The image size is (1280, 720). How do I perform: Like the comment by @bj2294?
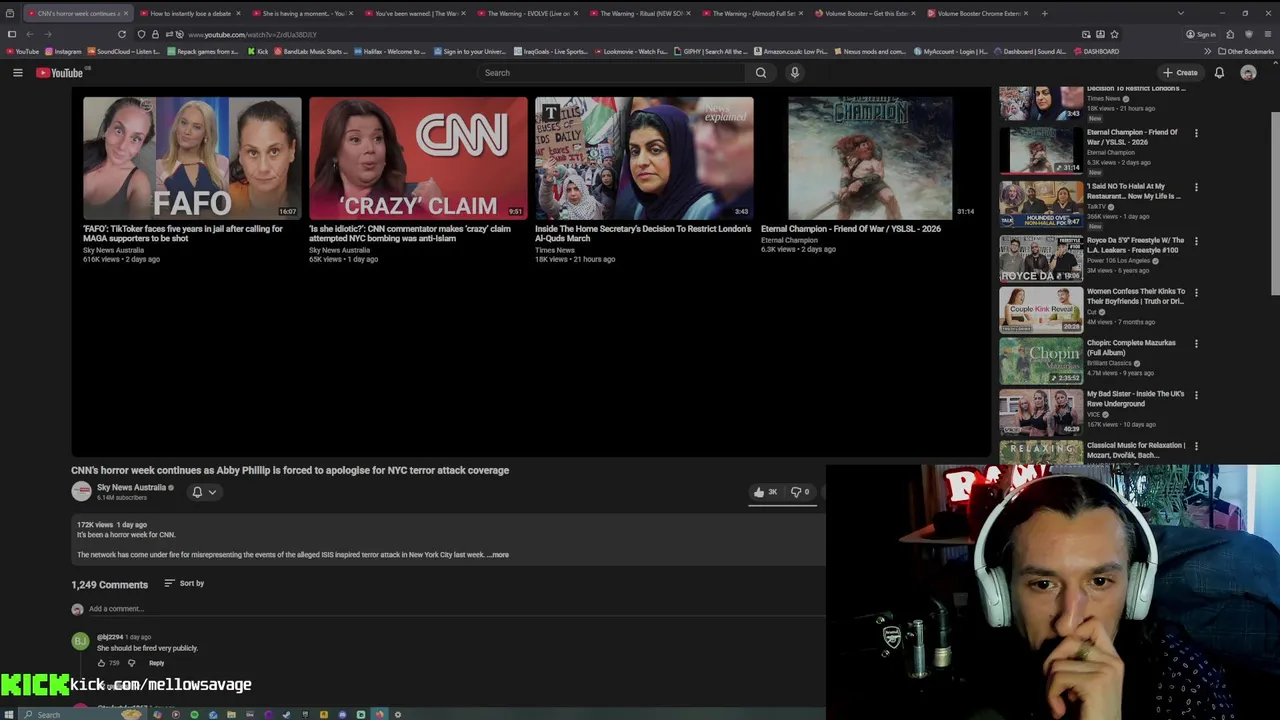101,663
